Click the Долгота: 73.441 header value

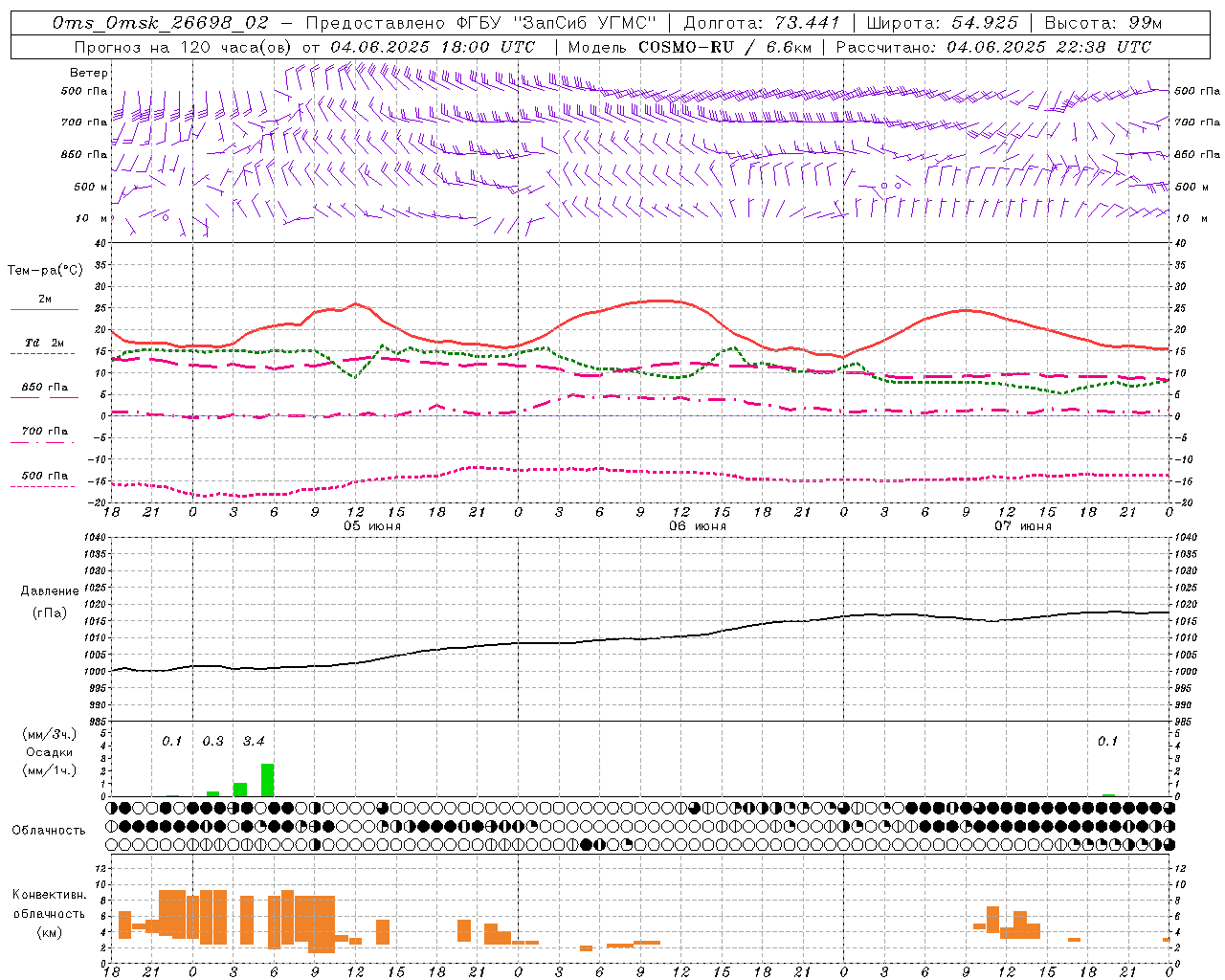point(761,23)
